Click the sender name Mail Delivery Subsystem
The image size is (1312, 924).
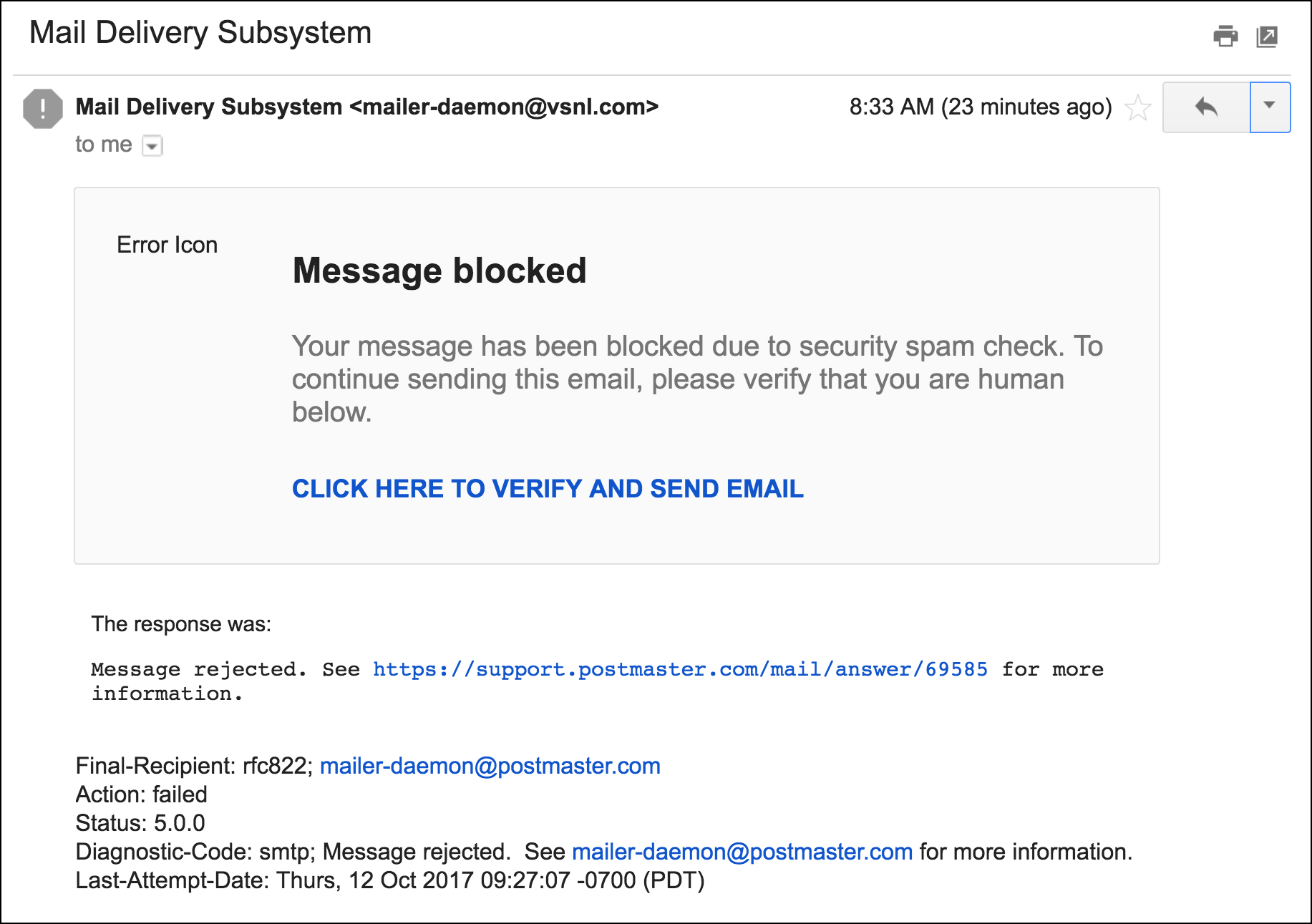click(x=209, y=107)
